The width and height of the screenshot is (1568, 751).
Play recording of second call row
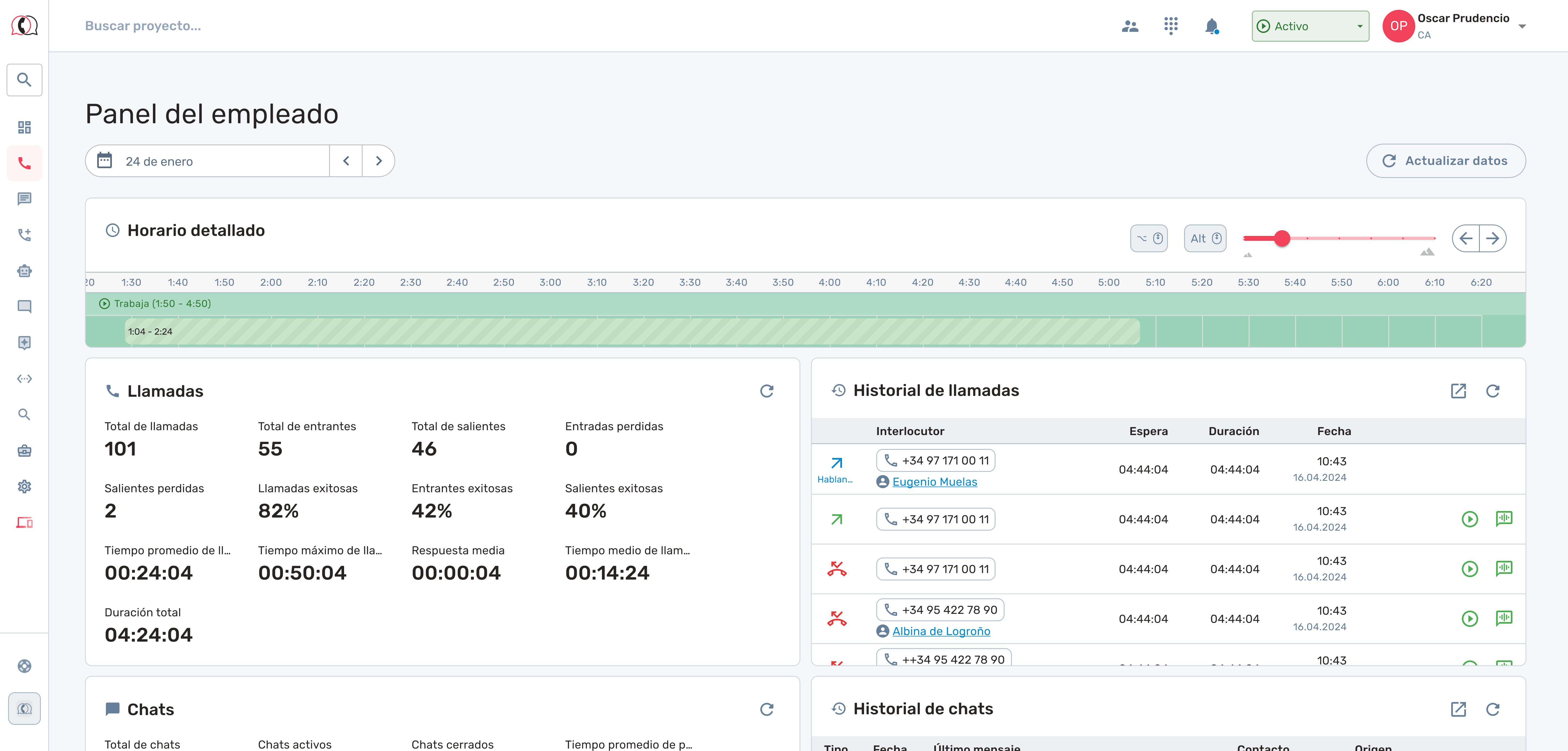point(1469,519)
